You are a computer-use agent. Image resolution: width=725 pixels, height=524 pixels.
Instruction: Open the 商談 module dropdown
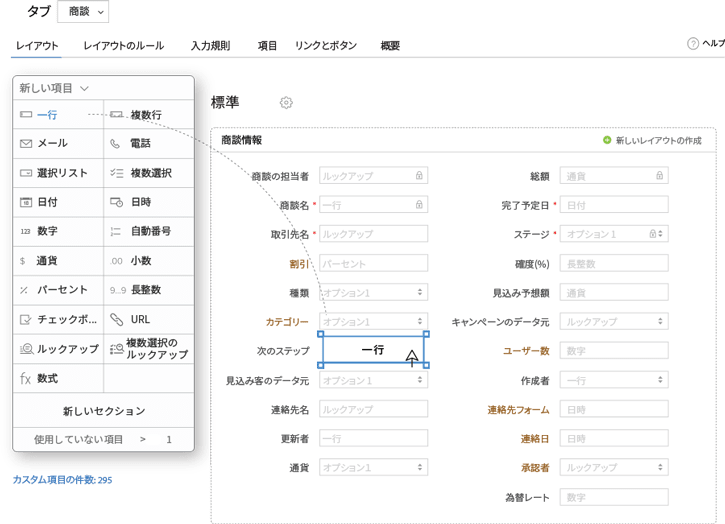click(x=84, y=12)
